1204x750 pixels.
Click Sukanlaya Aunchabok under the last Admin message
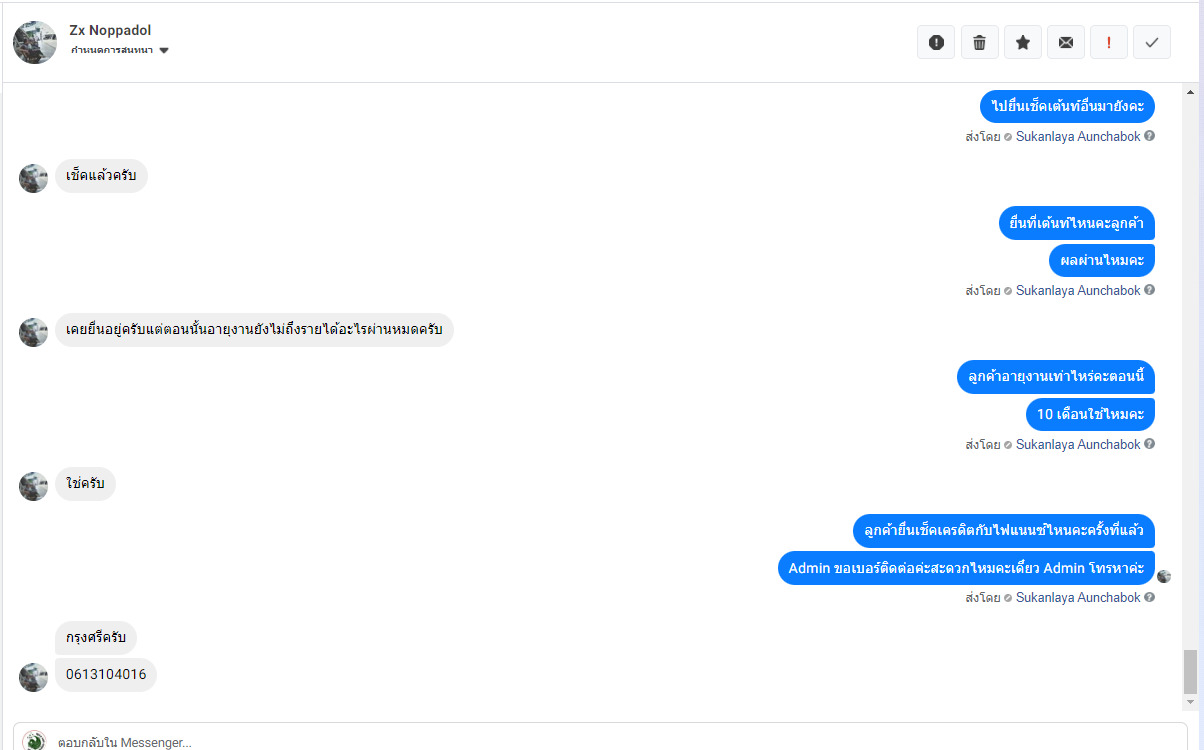point(1078,597)
